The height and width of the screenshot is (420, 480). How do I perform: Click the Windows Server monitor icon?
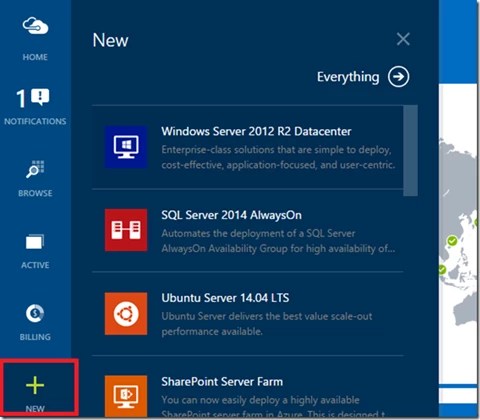pos(126,147)
